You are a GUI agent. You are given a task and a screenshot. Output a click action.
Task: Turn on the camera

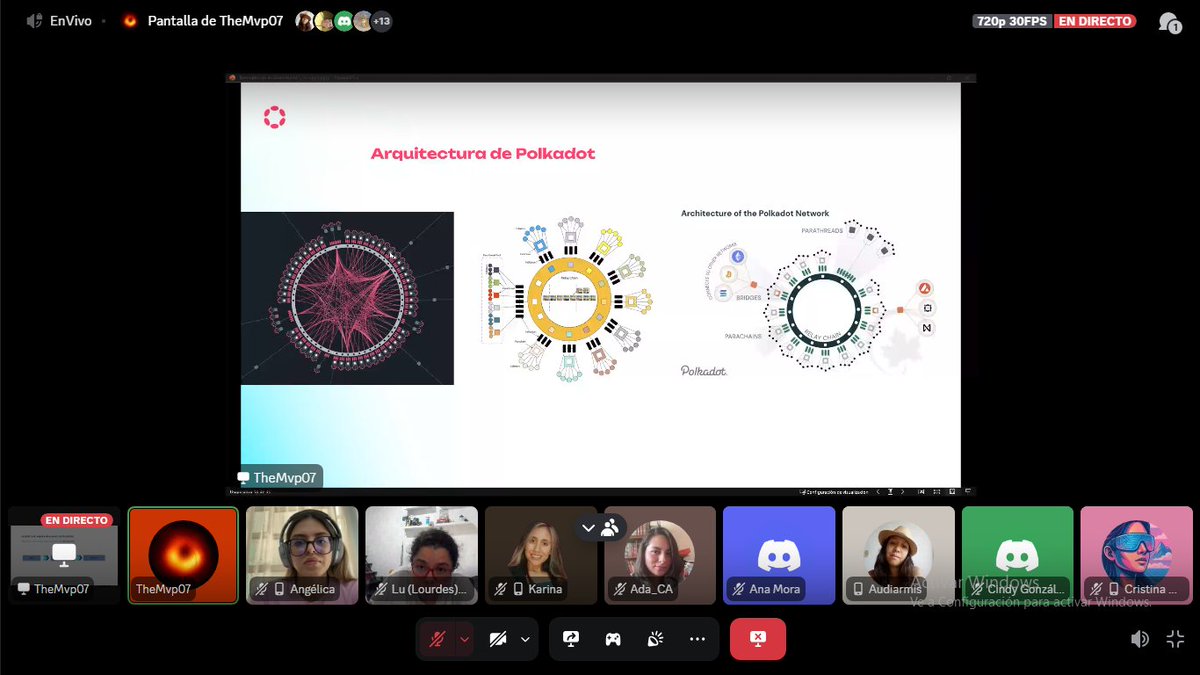point(497,639)
